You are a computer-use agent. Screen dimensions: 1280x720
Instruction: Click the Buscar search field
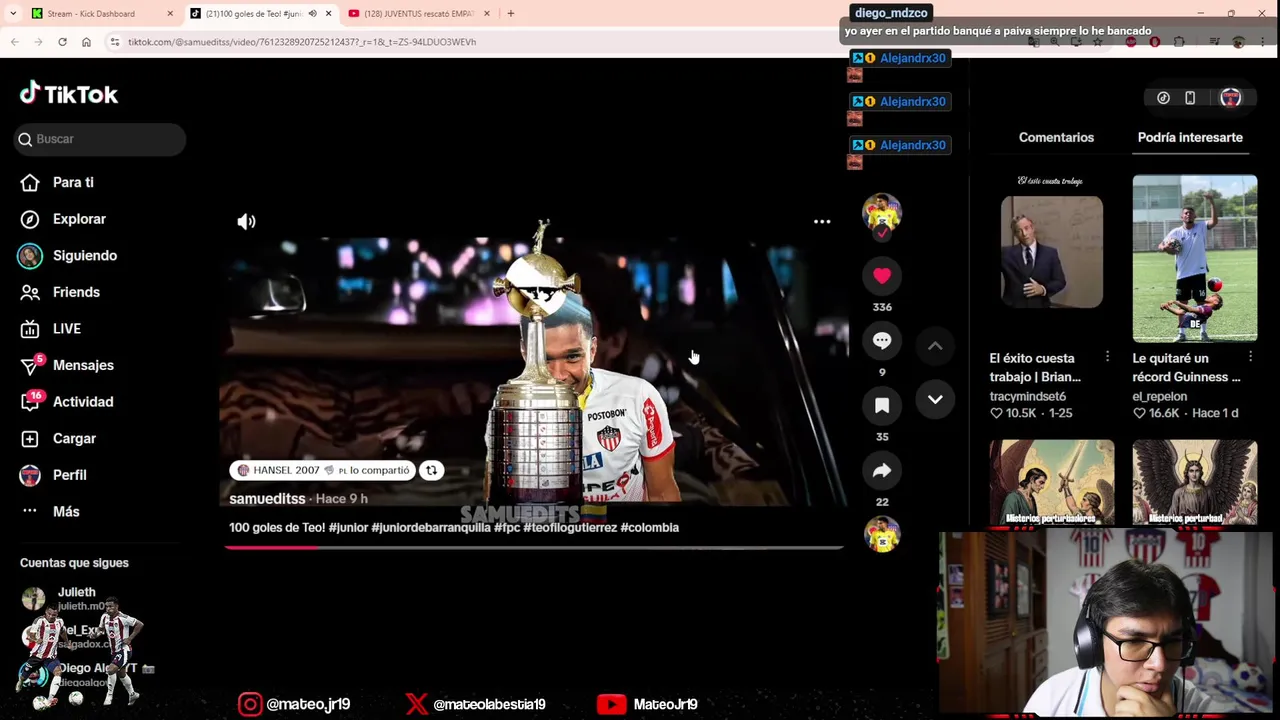point(100,139)
